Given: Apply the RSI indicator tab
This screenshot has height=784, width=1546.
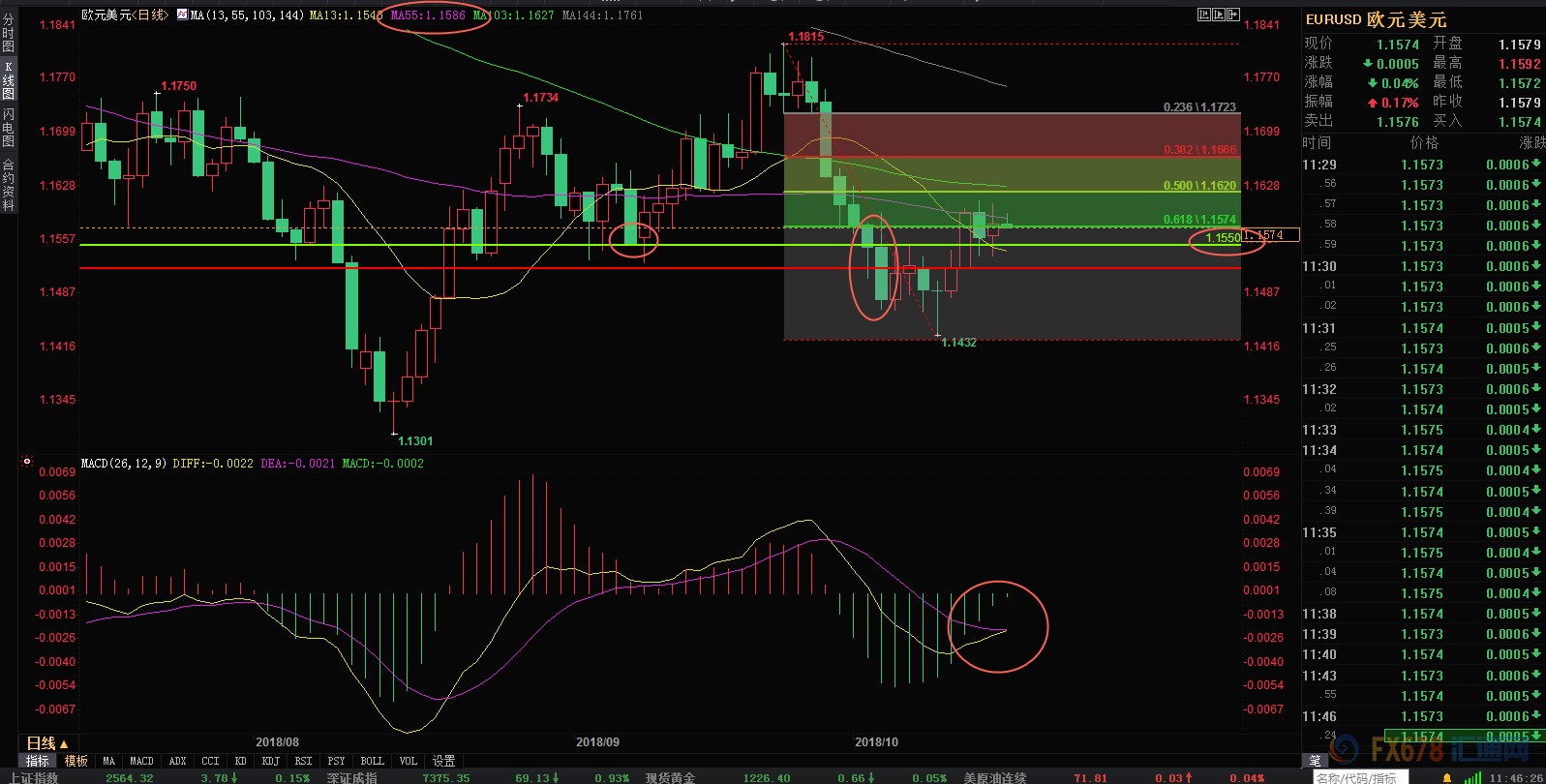Looking at the screenshot, I should [x=303, y=761].
